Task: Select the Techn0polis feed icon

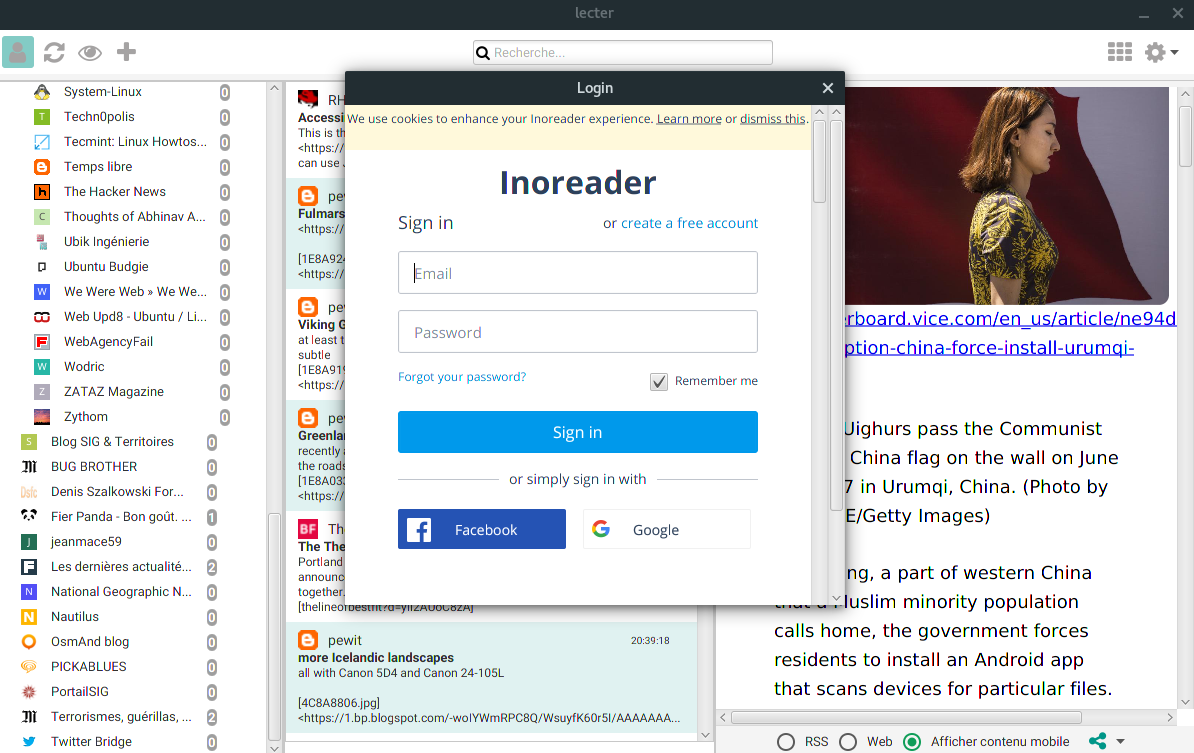Action: coord(42,117)
